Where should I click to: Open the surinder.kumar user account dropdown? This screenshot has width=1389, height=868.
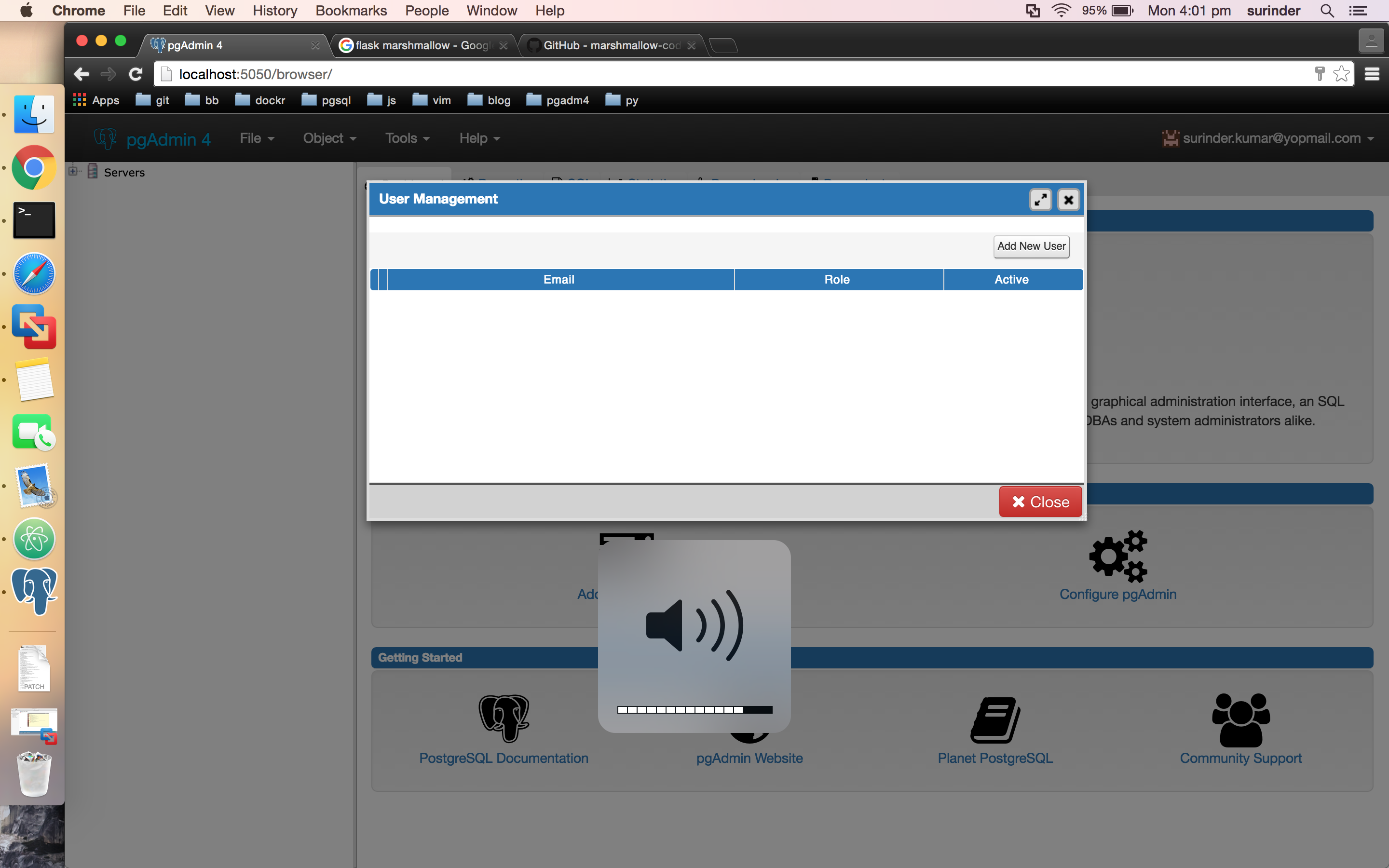[1271, 138]
